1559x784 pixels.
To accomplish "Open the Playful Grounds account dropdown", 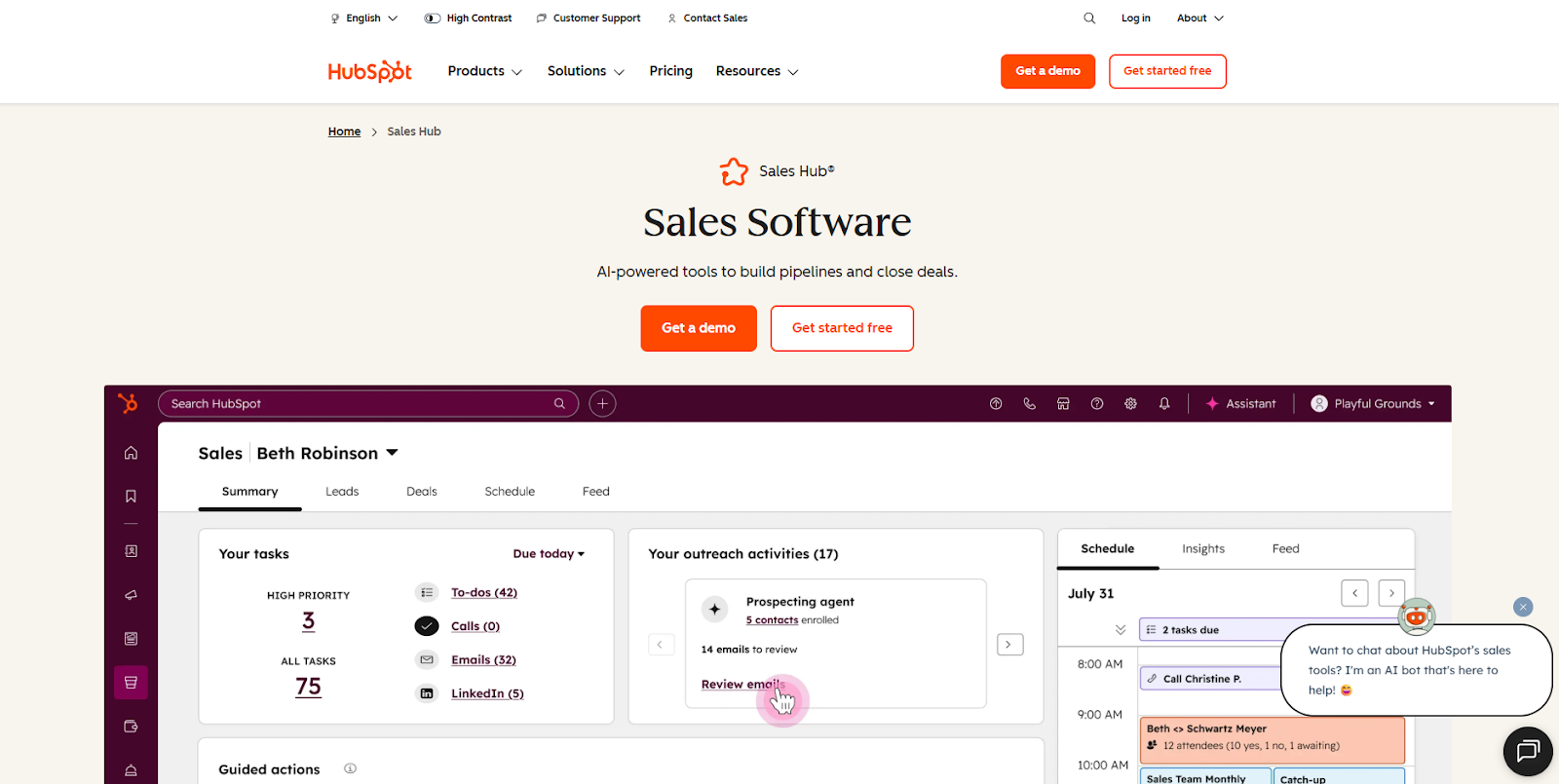I will point(1373,403).
